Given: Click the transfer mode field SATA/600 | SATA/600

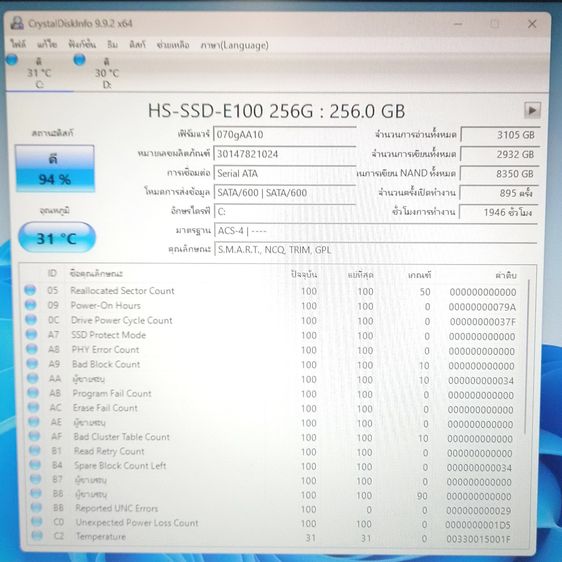Looking at the screenshot, I should tap(285, 193).
